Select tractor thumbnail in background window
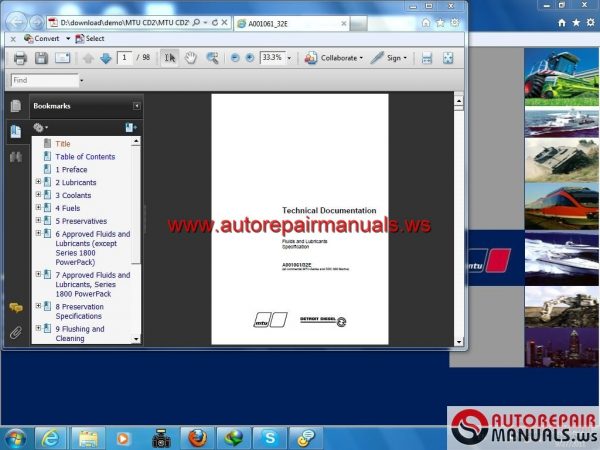Screen dimensions: 600x450 coord(561,77)
